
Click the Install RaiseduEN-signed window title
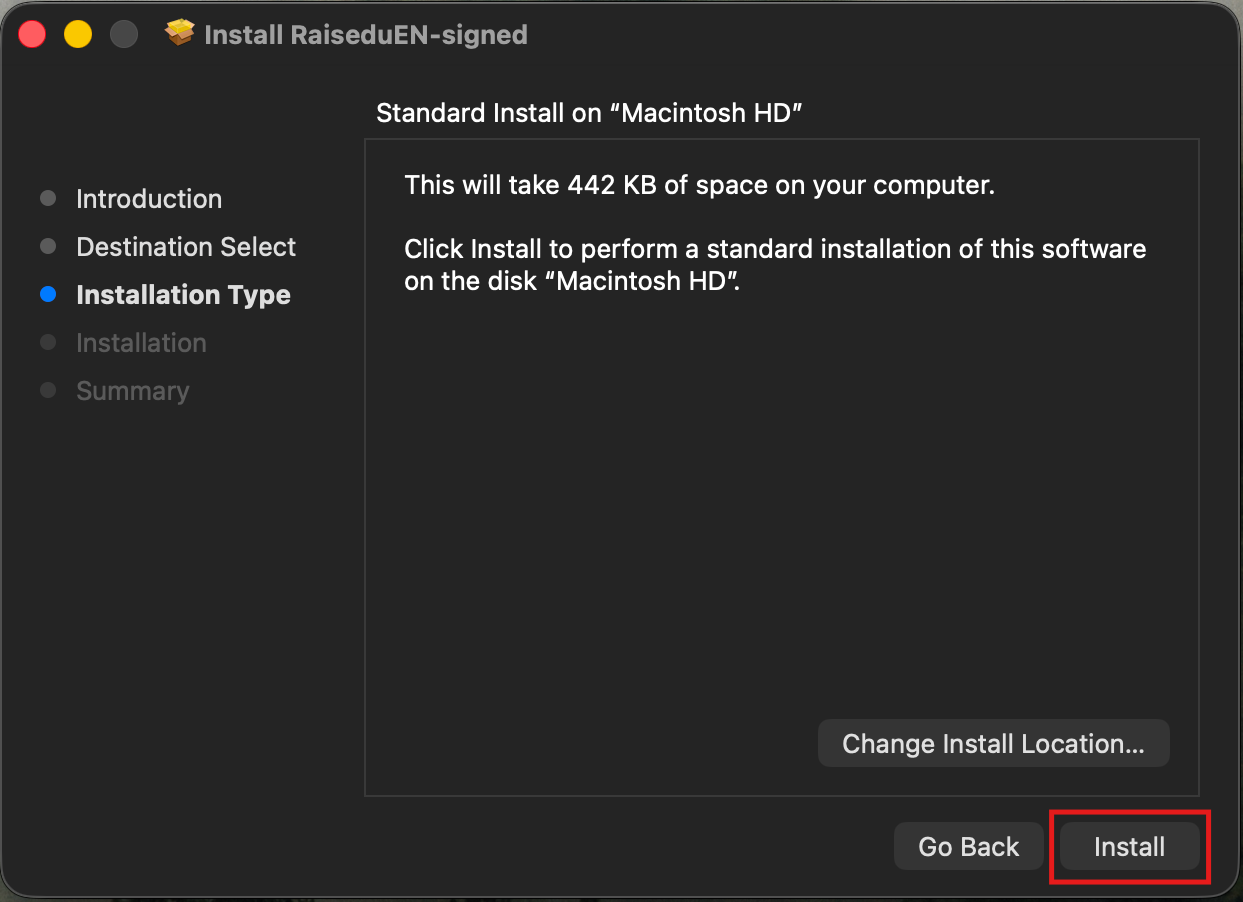(365, 35)
